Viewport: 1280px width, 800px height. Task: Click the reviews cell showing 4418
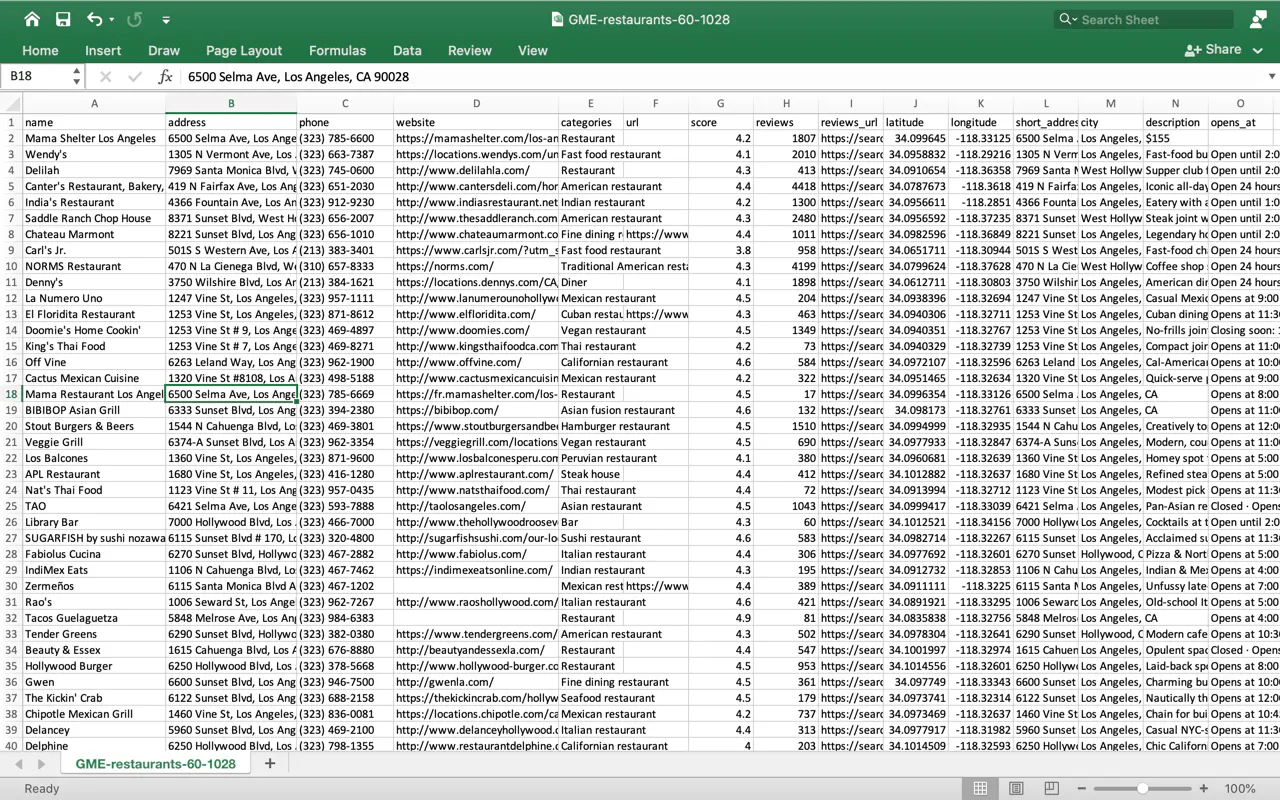(x=785, y=186)
